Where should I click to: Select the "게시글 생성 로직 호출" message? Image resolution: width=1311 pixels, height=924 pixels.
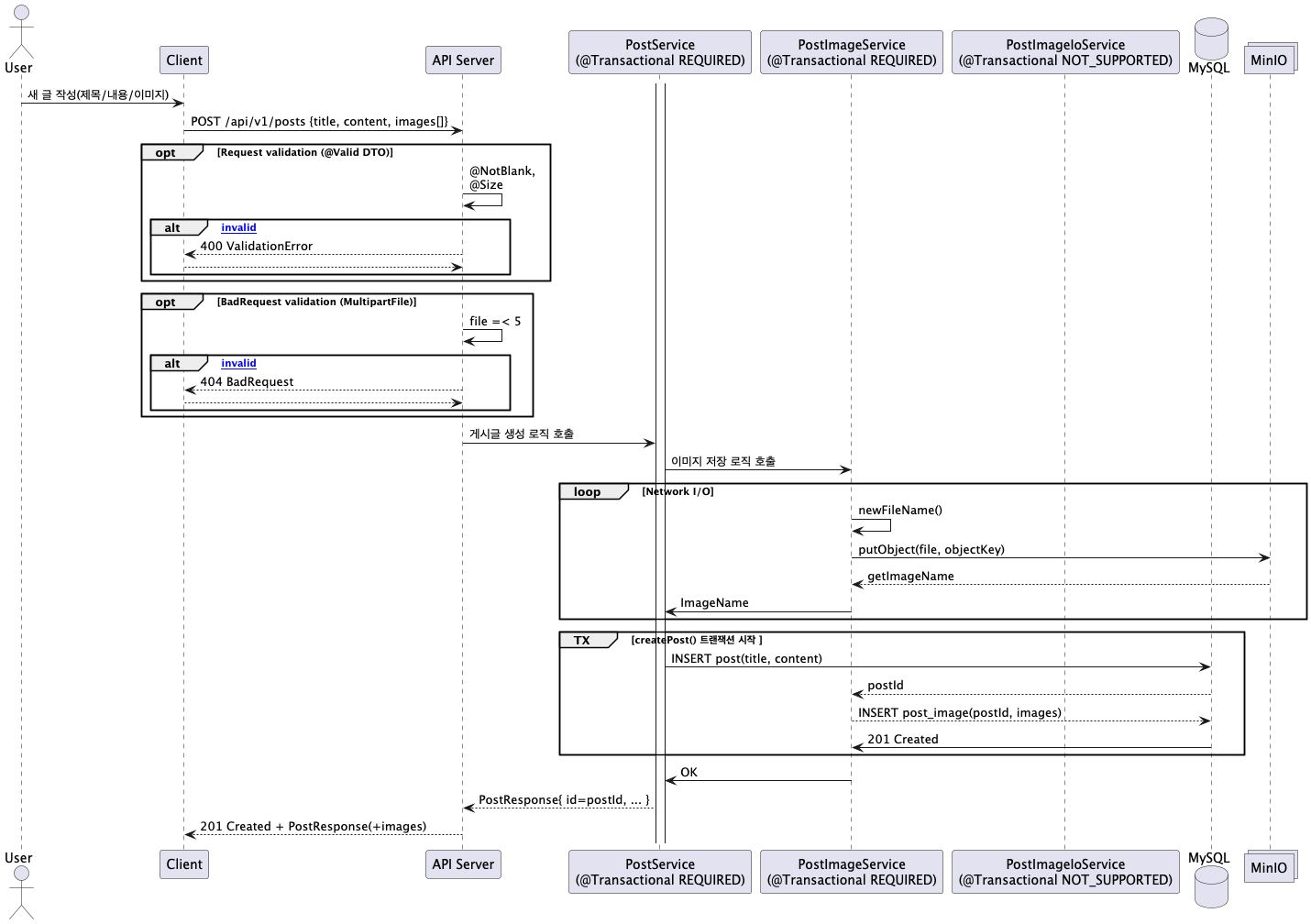click(522, 434)
